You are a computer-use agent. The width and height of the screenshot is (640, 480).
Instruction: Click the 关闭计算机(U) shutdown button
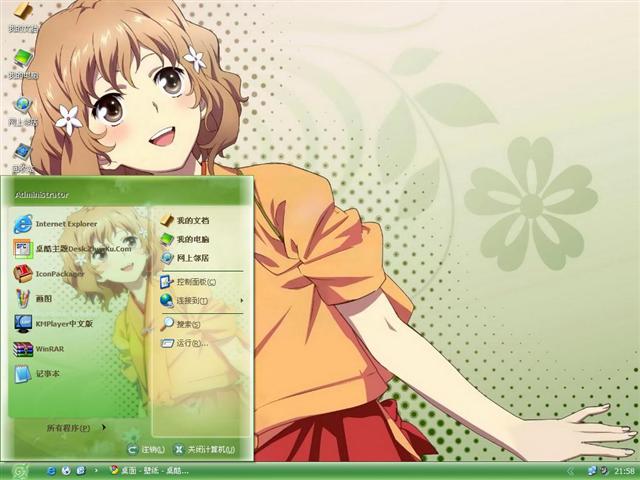click(204, 450)
